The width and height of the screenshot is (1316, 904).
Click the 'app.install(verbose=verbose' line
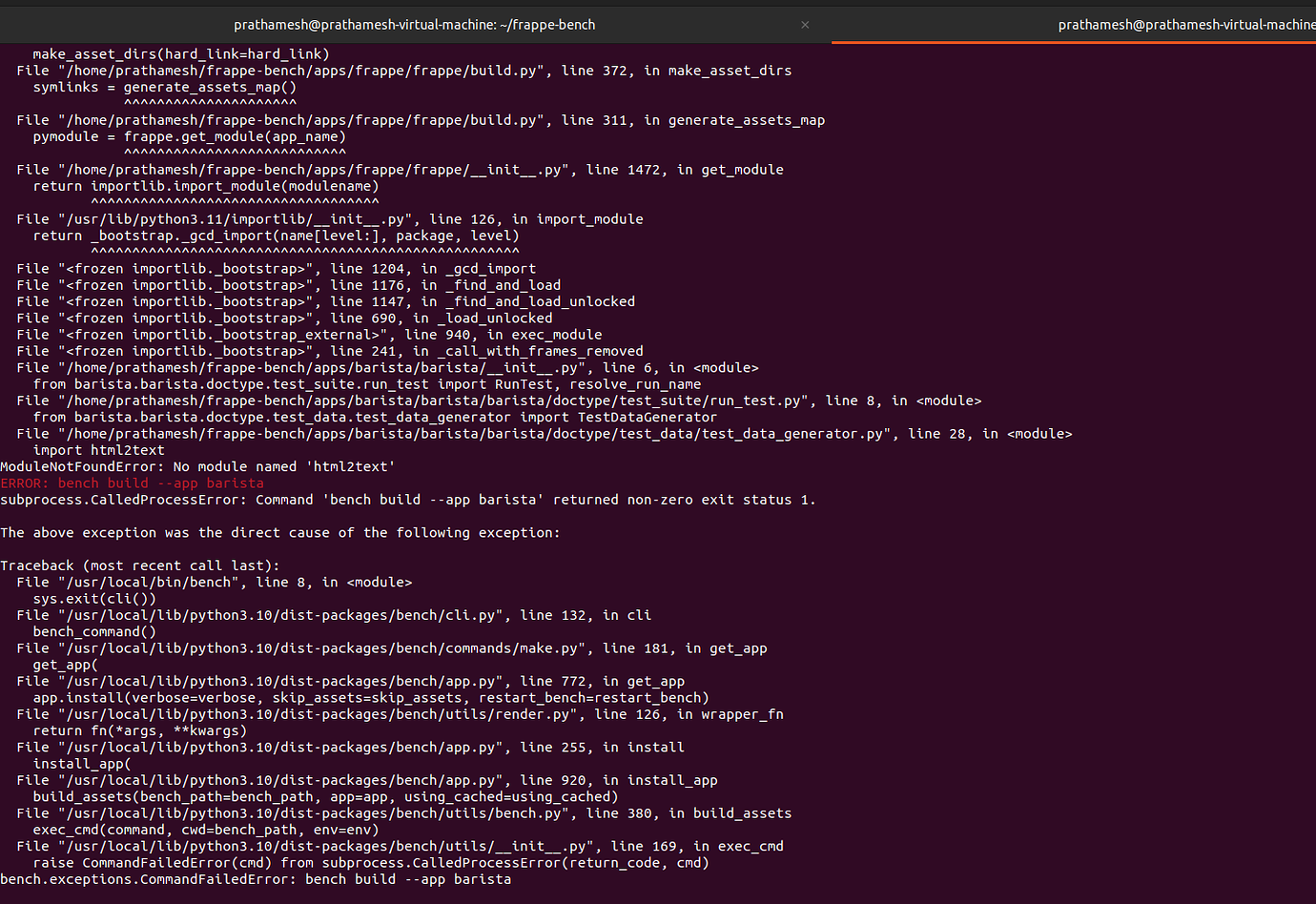(x=371, y=698)
